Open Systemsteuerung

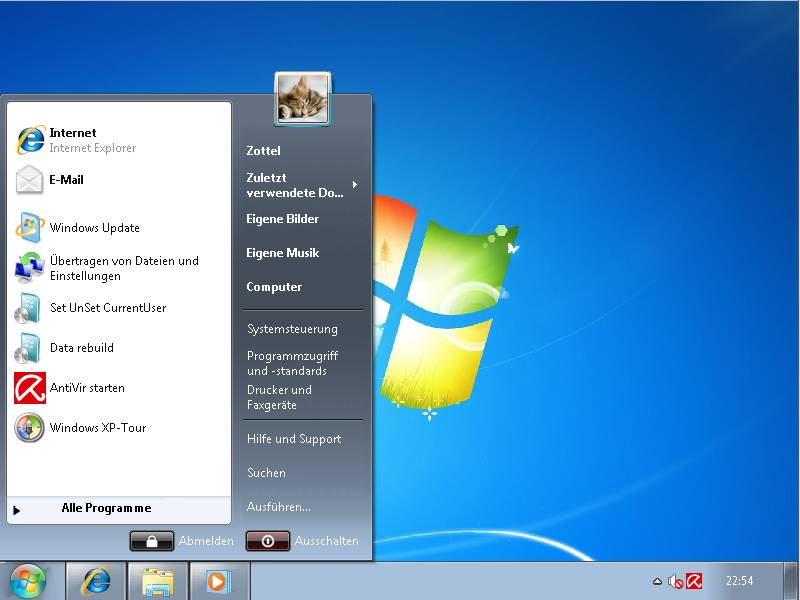pyautogui.click(x=292, y=329)
